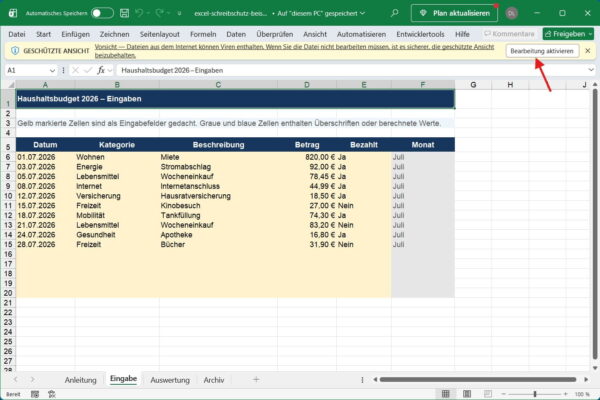Open the user account avatar

click(512, 13)
